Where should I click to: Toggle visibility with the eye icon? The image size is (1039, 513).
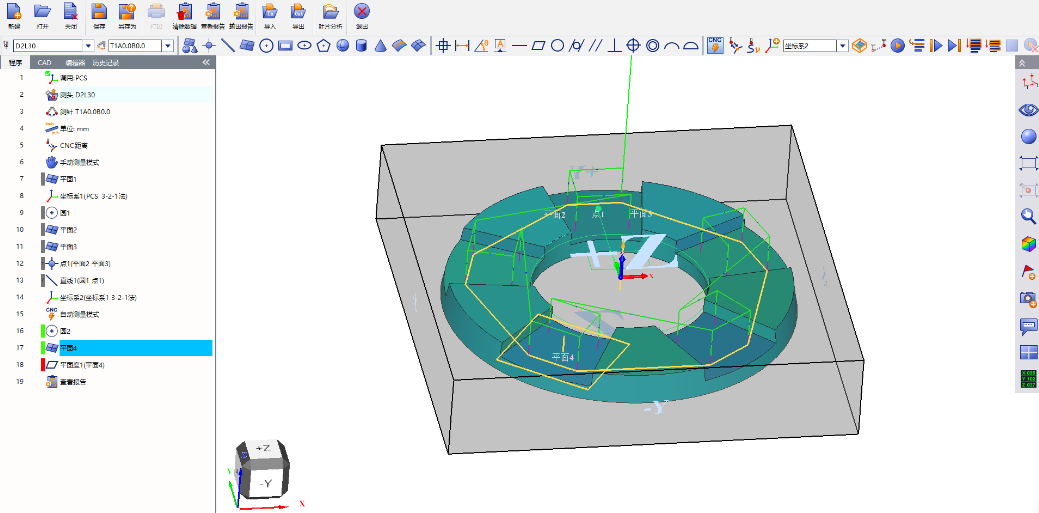pyautogui.click(x=1028, y=110)
